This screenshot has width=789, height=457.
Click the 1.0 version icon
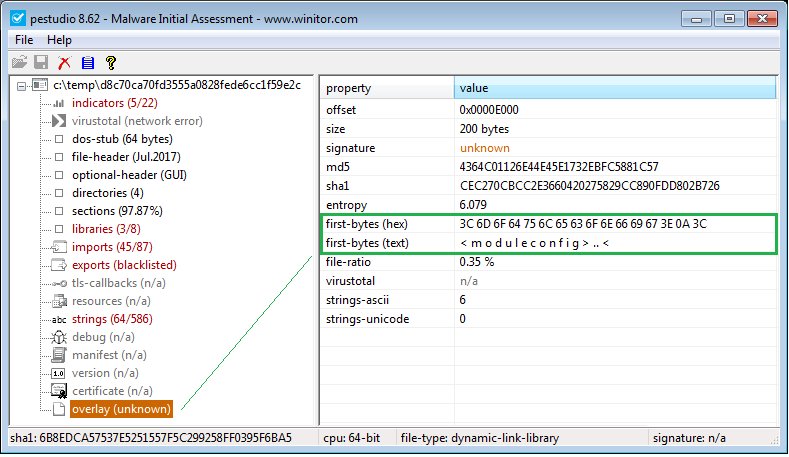[58, 373]
